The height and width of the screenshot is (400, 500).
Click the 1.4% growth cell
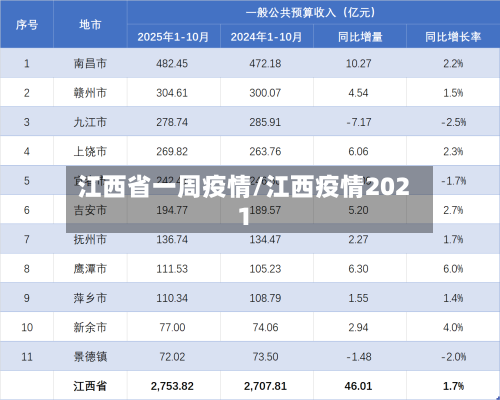tap(453, 298)
